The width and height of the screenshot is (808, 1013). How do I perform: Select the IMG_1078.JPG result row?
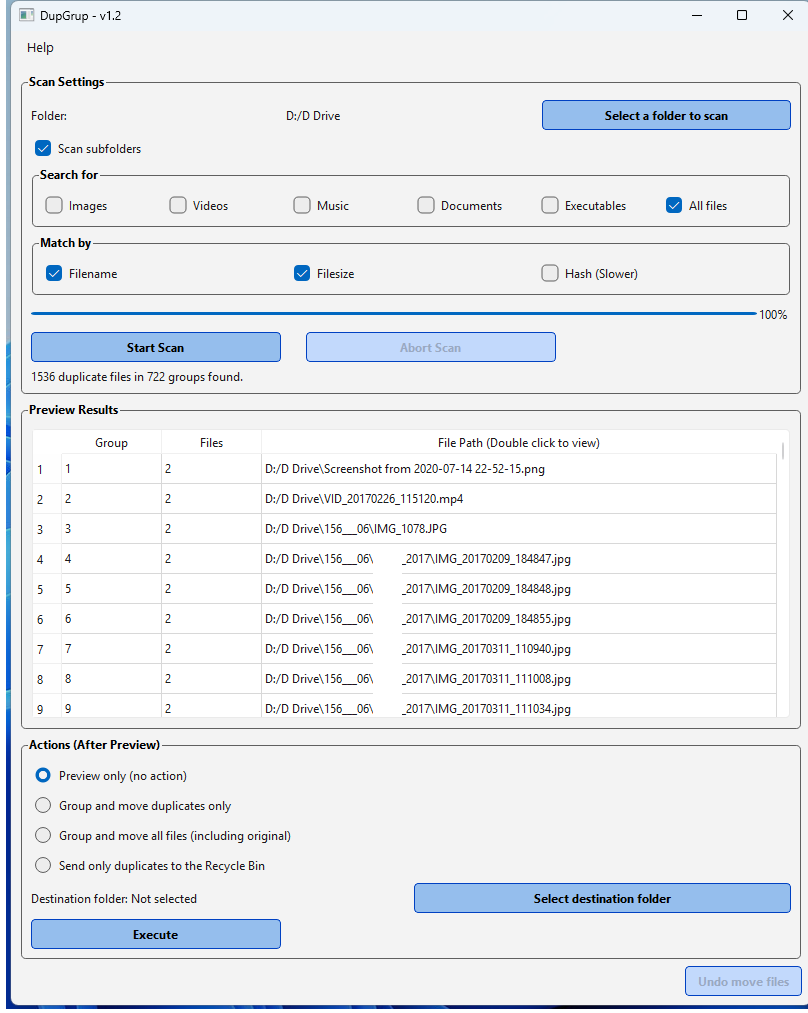point(400,528)
